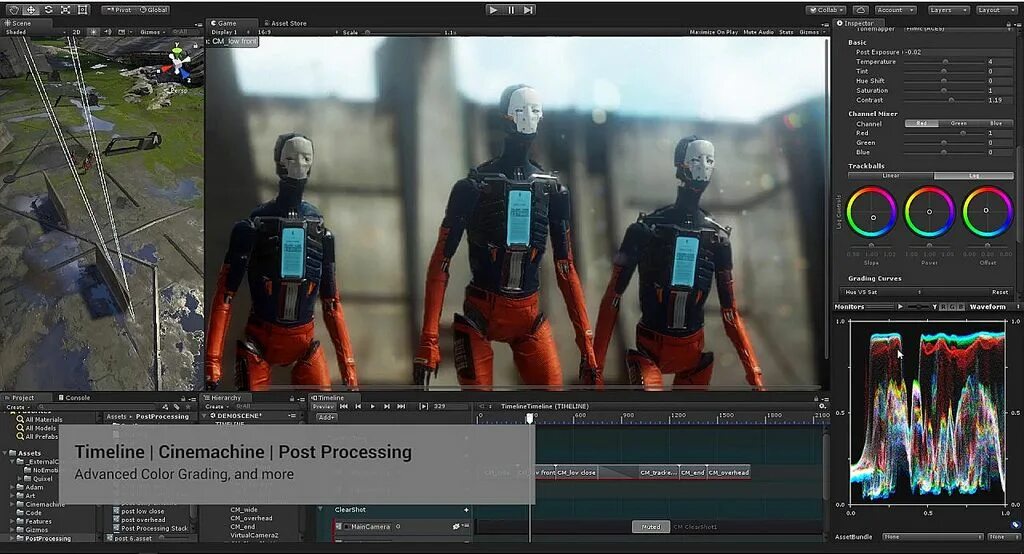Open scene effects image icon
The image size is (1024, 554).
(120, 31)
